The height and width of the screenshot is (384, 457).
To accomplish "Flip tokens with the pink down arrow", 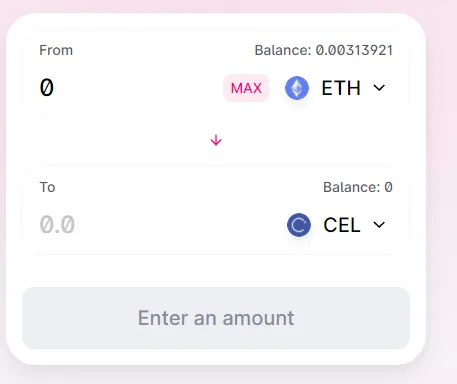I will [216, 140].
